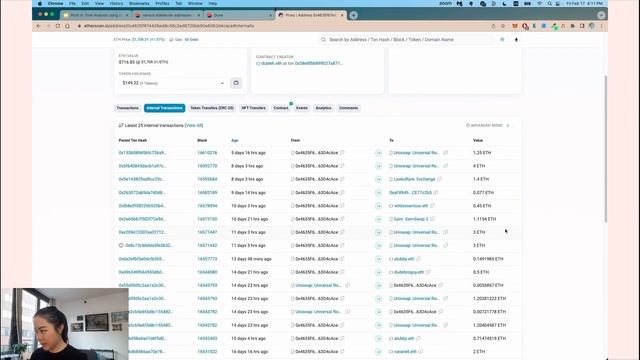
Task: Switch to the browser tab titled Dune
Action: point(239,15)
